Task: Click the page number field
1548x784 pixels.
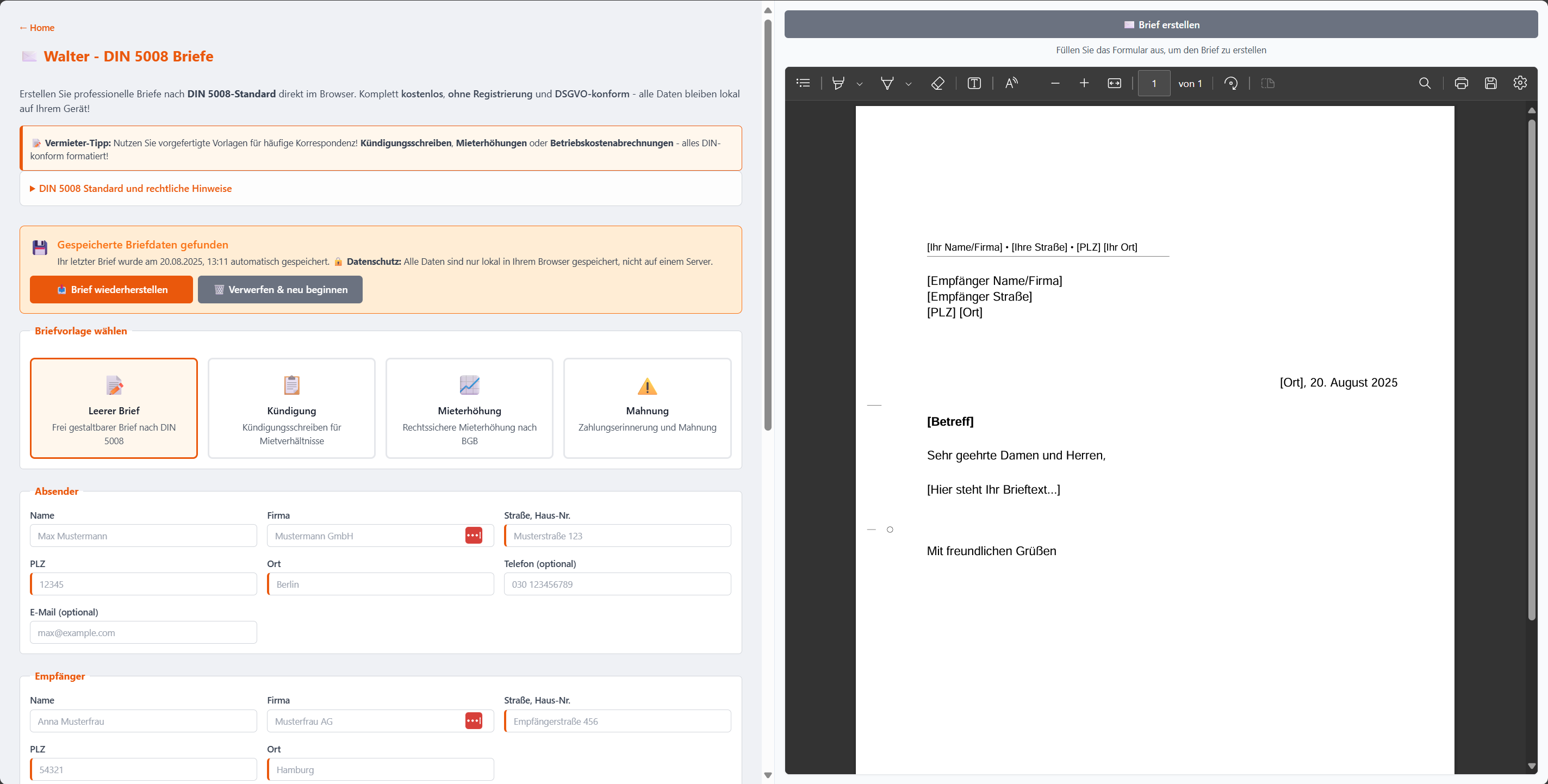Action: (1154, 83)
